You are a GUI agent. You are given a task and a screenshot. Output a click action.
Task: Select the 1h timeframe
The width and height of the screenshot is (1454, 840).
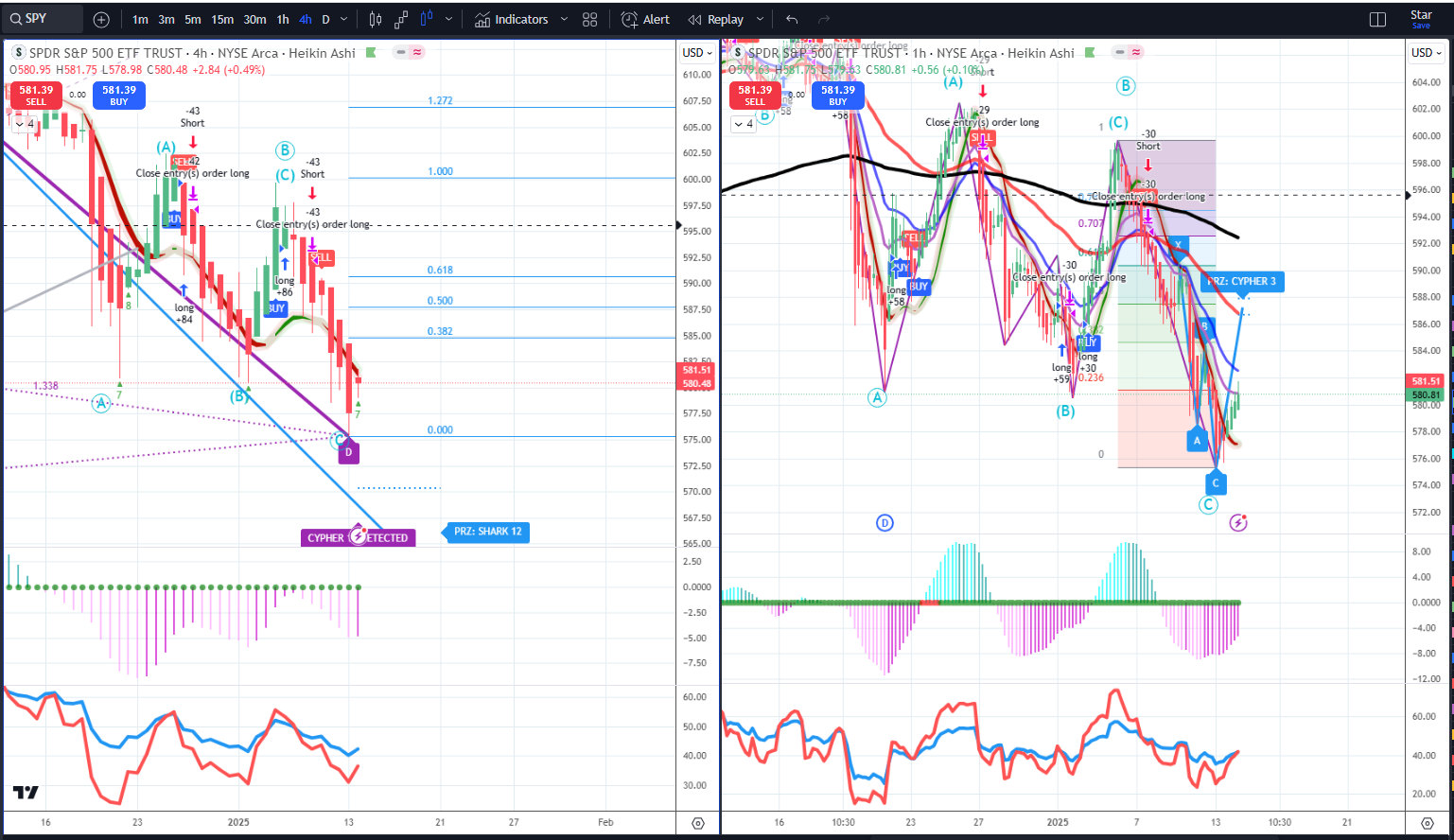tap(283, 20)
